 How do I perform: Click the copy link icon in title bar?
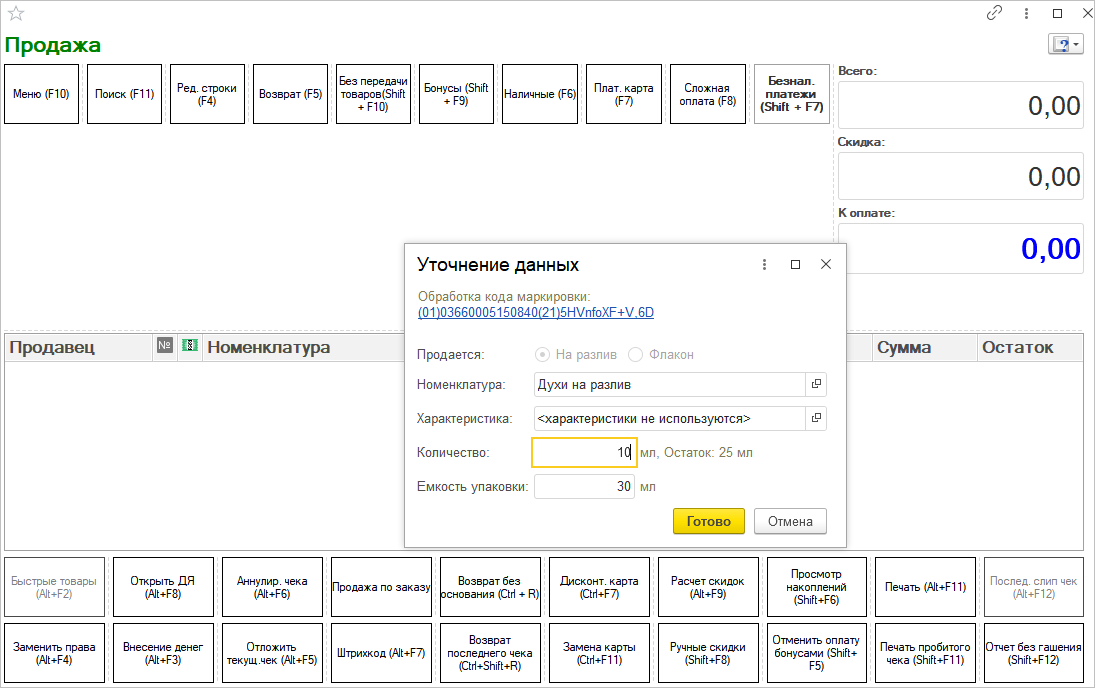pos(994,14)
